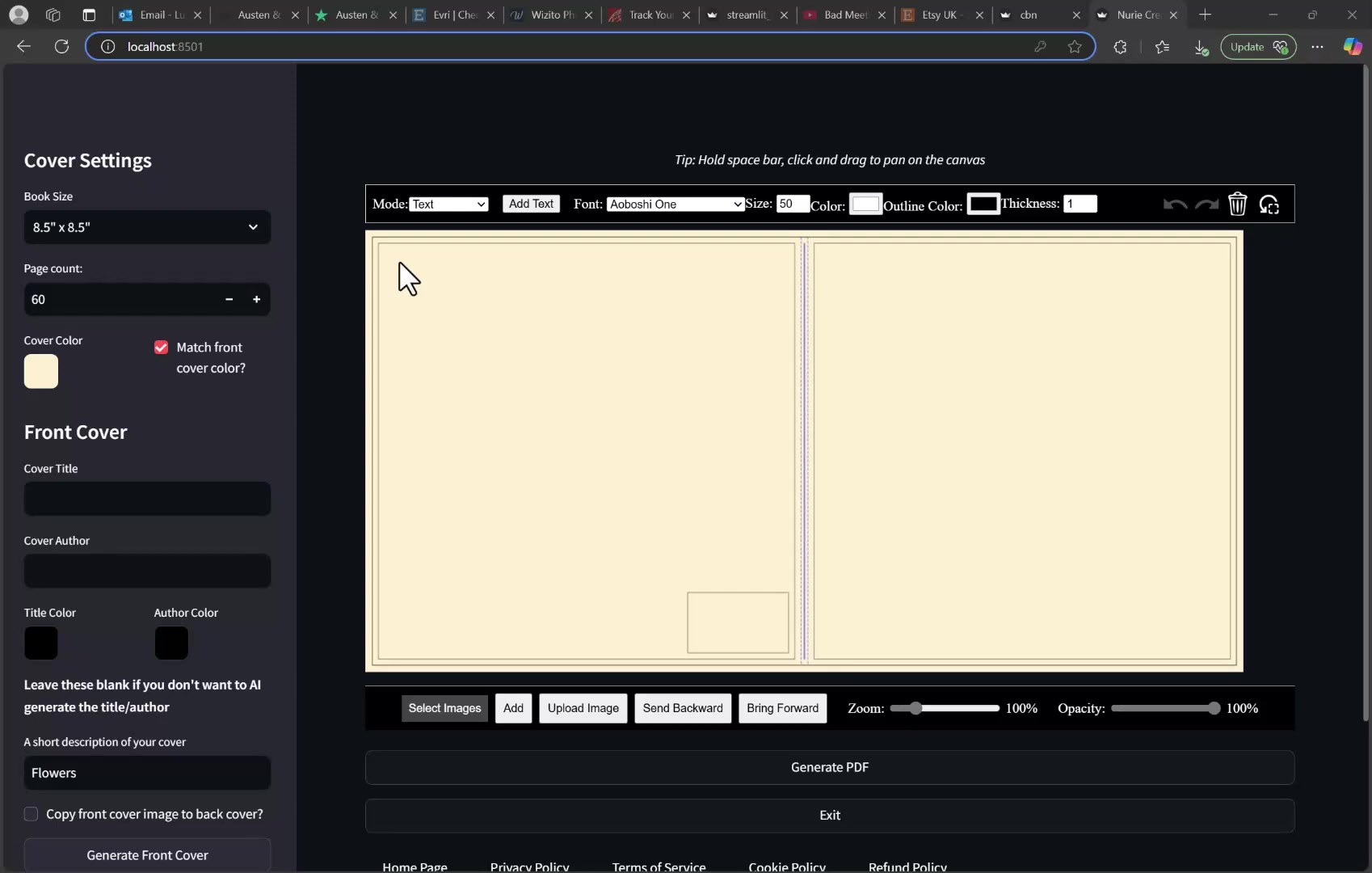Click the trash delete icon

[x=1237, y=205]
